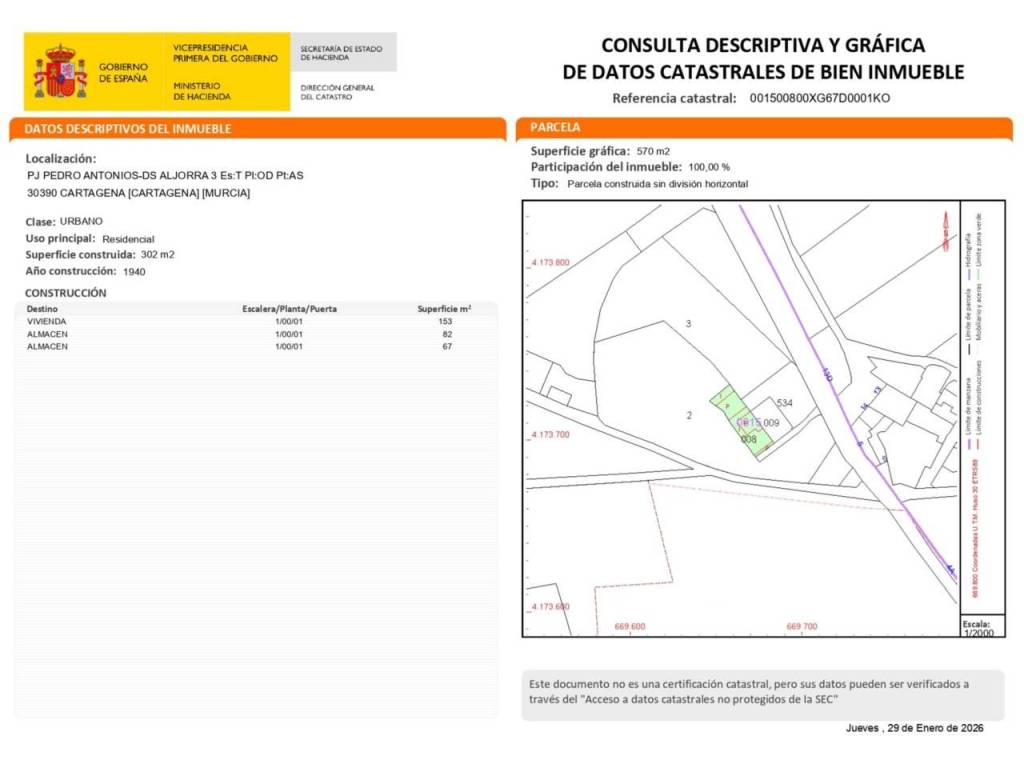Click parcel number 534 on the map
This screenshot has width=1024, height=768.
[x=784, y=402]
